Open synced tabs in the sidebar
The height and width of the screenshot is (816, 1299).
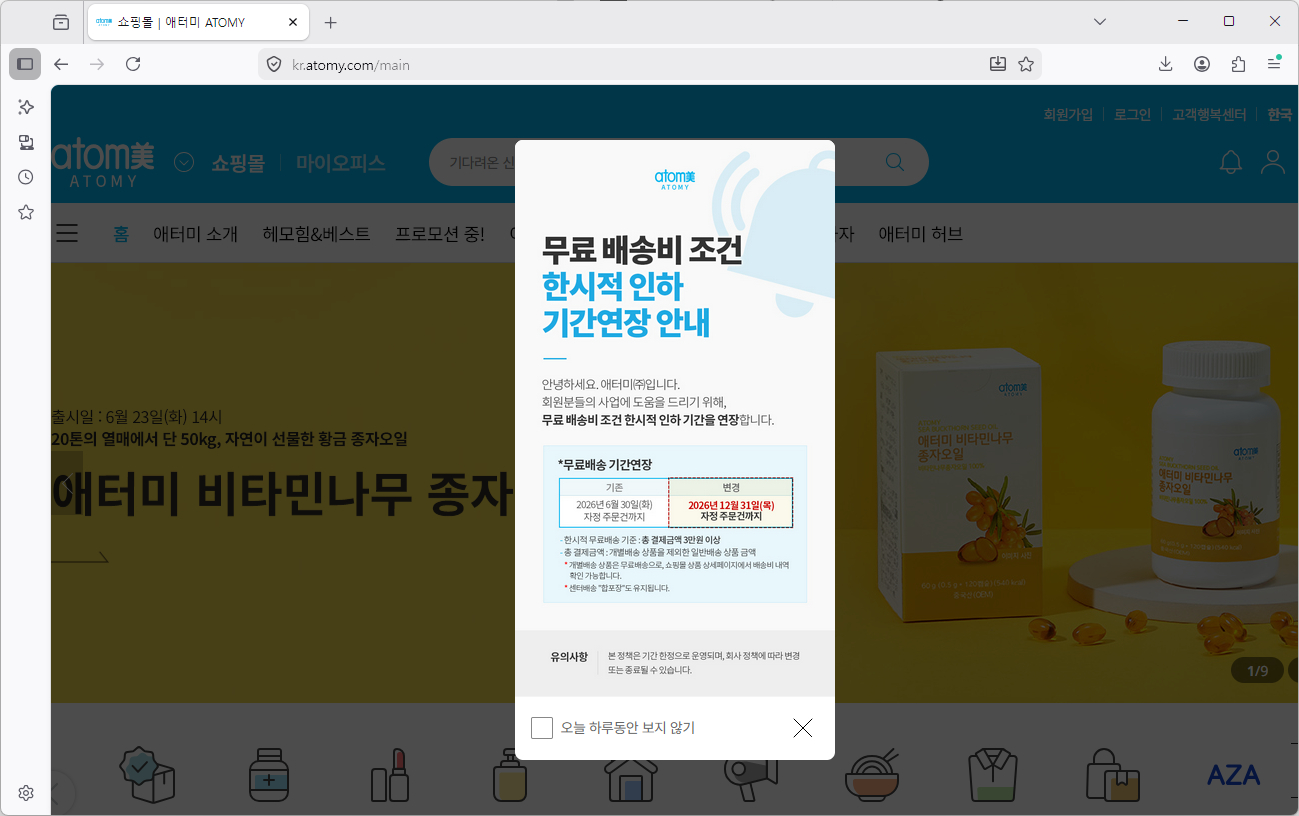(26, 142)
